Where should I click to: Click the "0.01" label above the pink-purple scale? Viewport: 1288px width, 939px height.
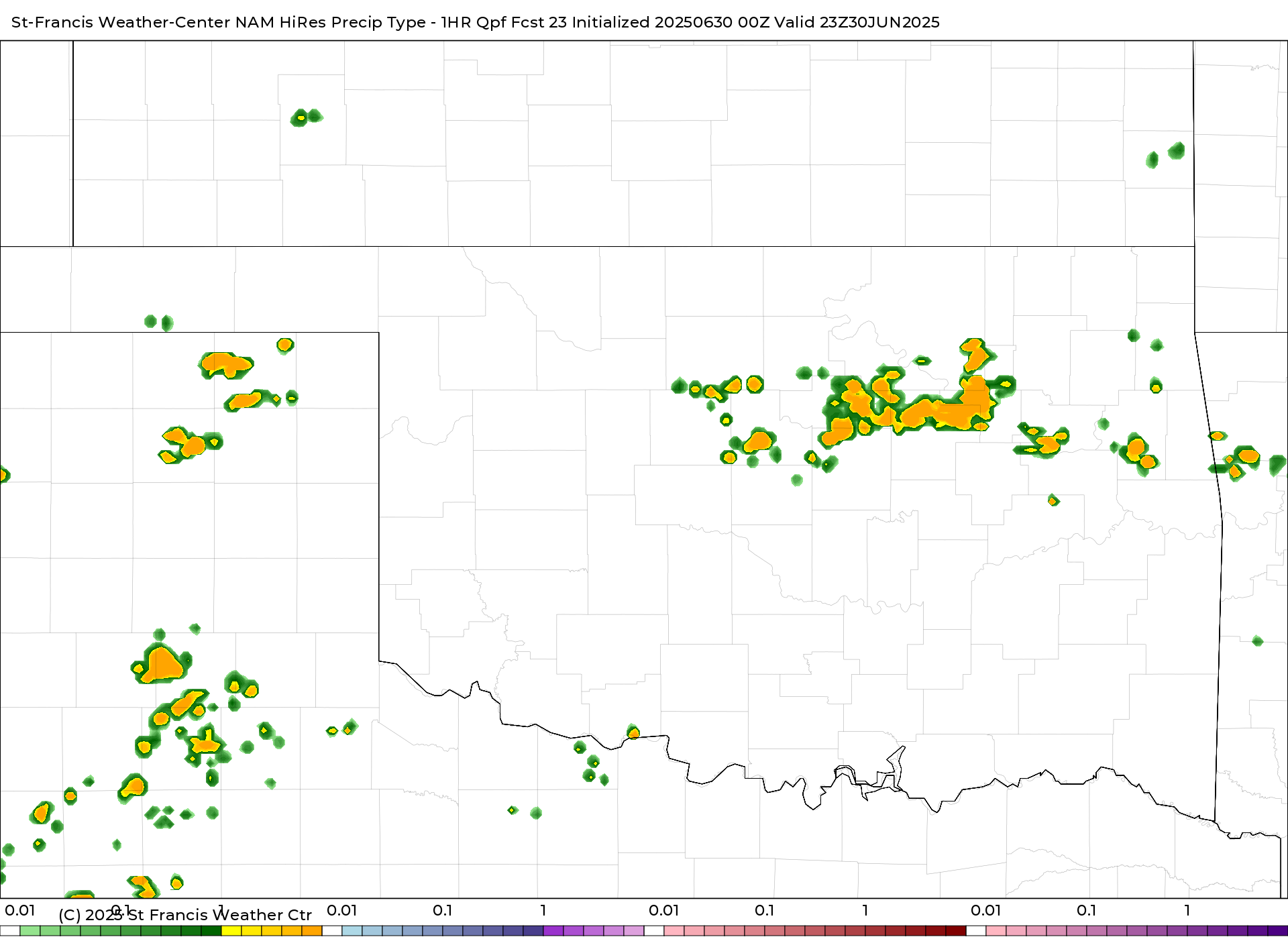(x=986, y=910)
